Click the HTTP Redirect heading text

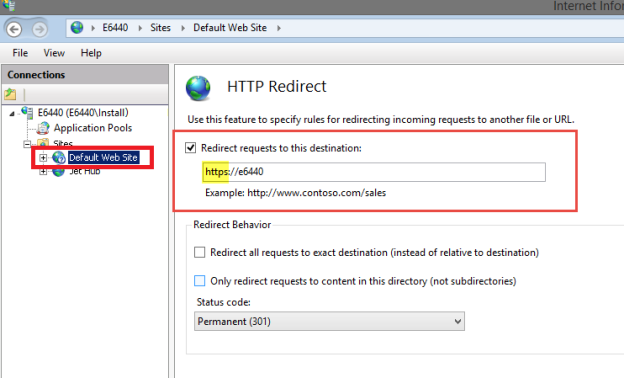pos(277,86)
